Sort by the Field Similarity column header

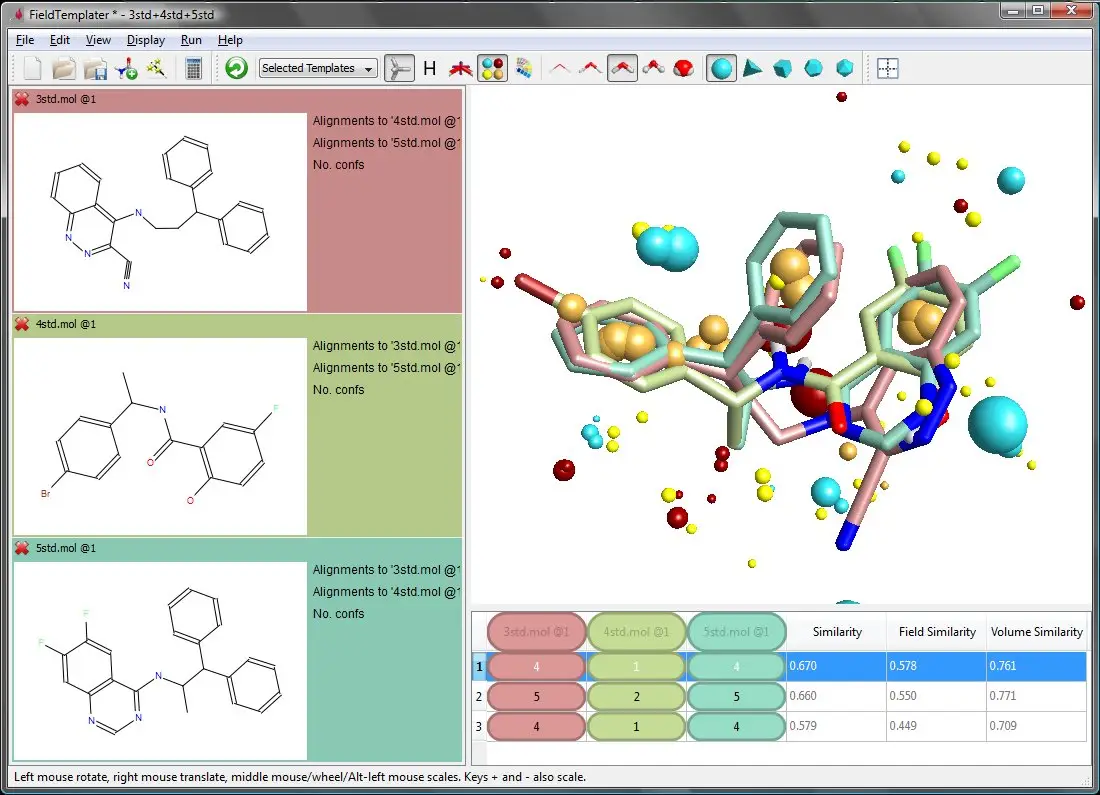tap(937, 632)
